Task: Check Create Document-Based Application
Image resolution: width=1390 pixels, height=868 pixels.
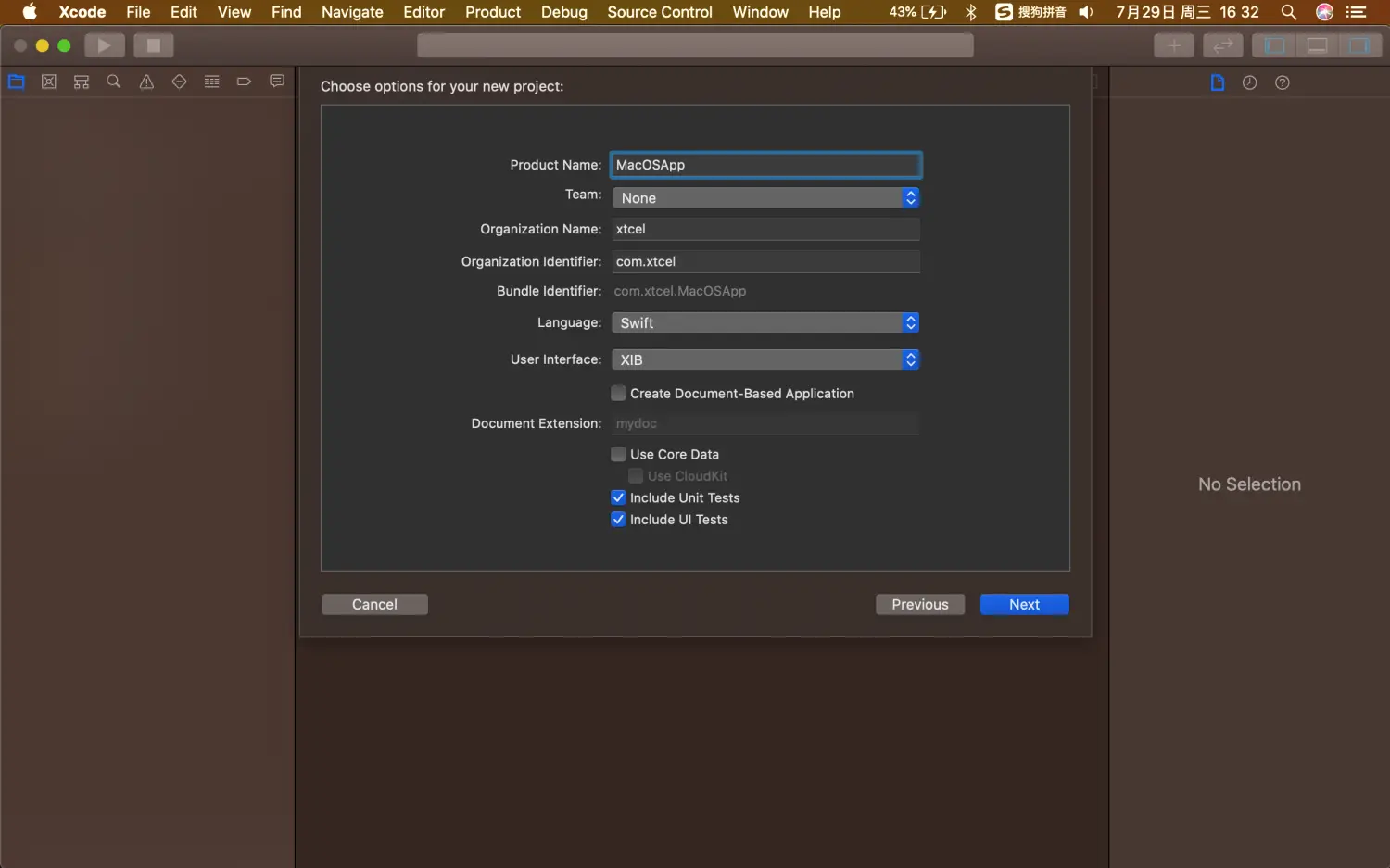Action: click(618, 394)
